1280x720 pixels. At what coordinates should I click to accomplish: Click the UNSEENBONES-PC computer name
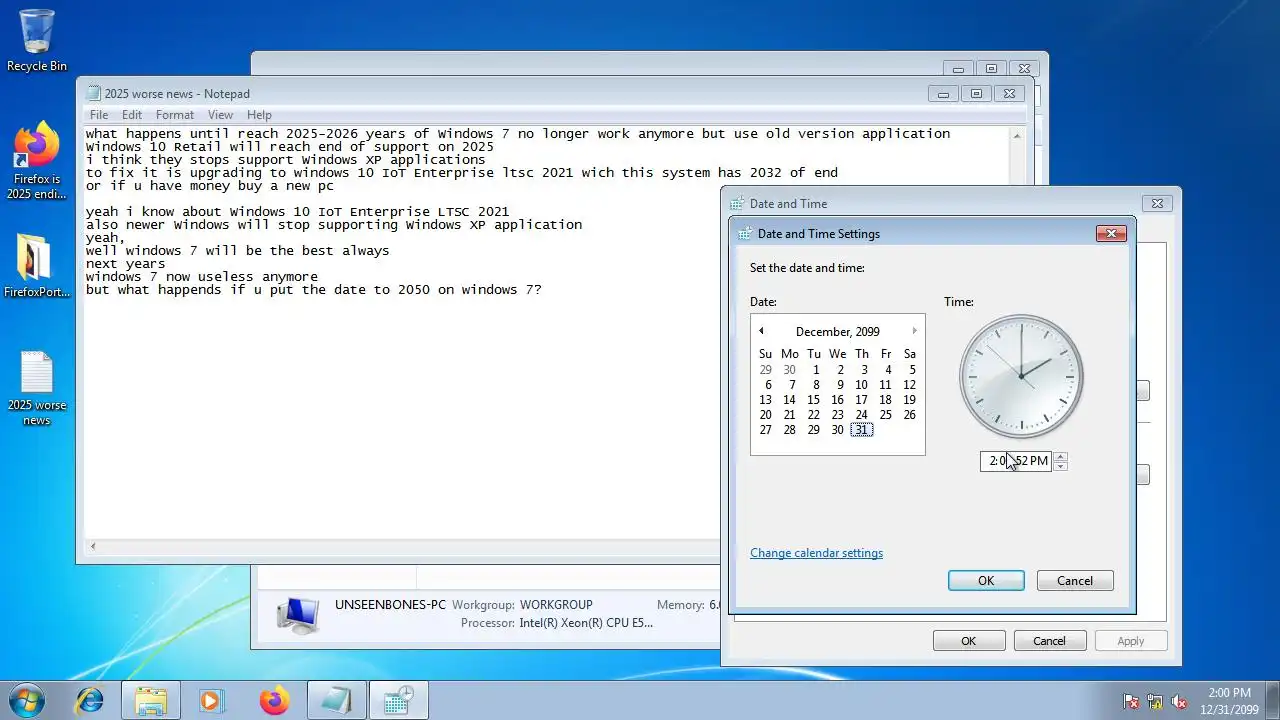tap(390, 605)
